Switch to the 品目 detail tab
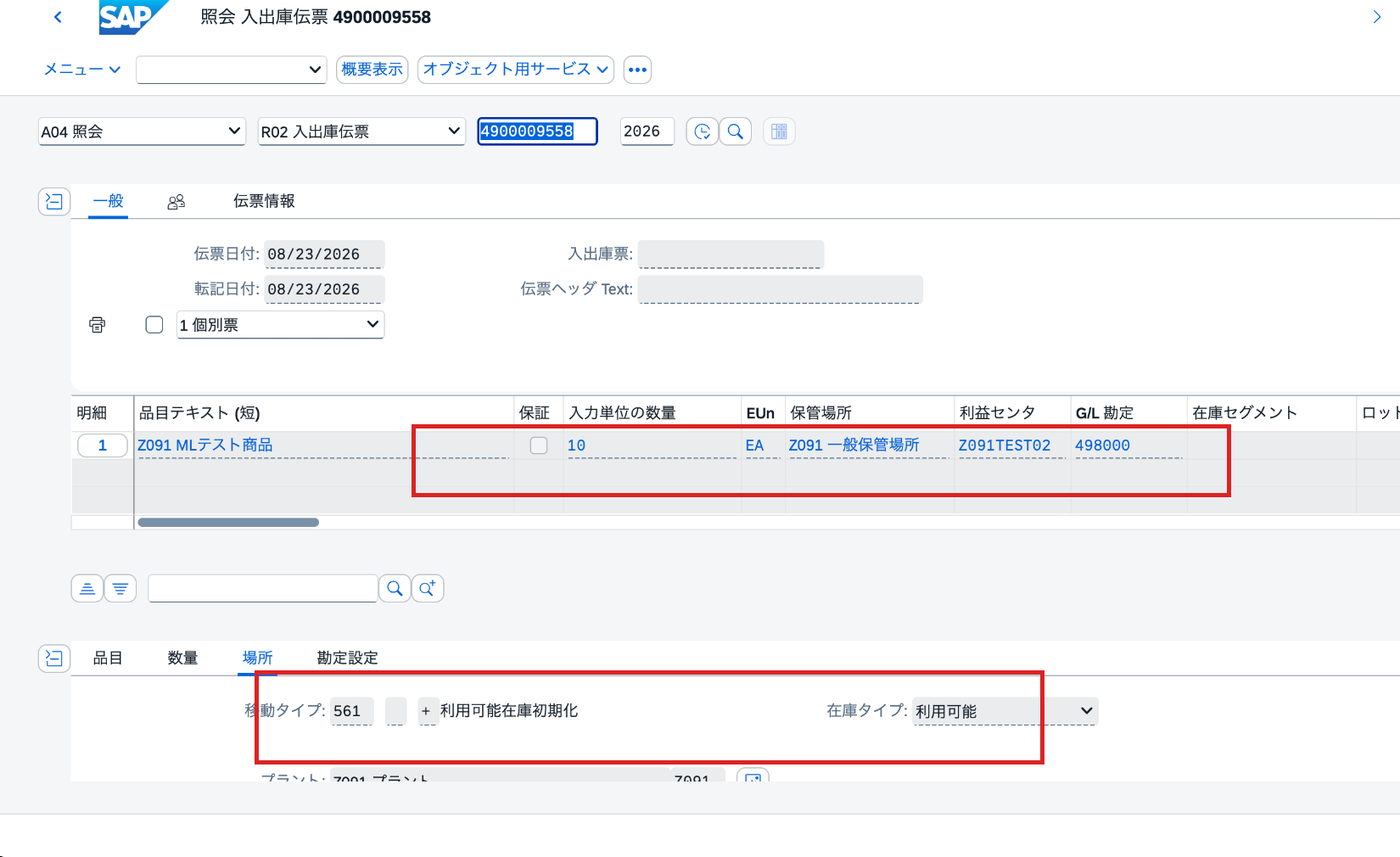This screenshot has height=857, width=1400. [108, 658]
